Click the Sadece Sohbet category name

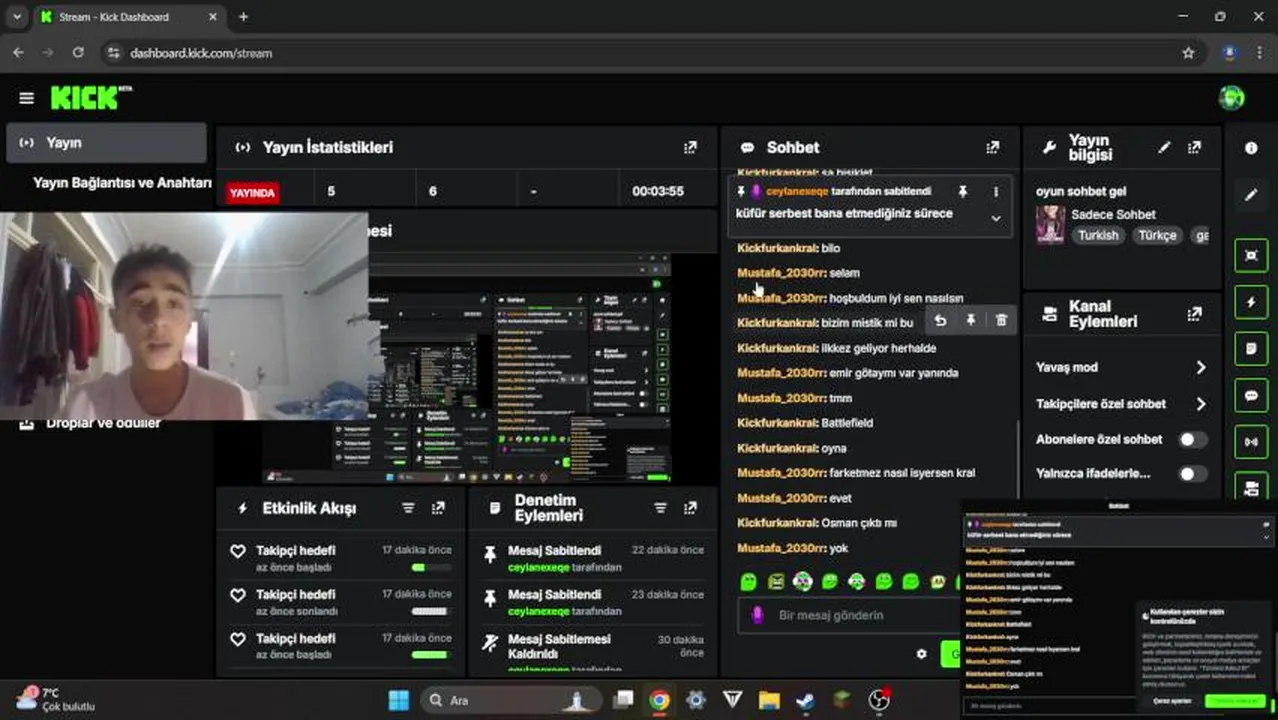pyautogui.click(x=1113, y=214)
